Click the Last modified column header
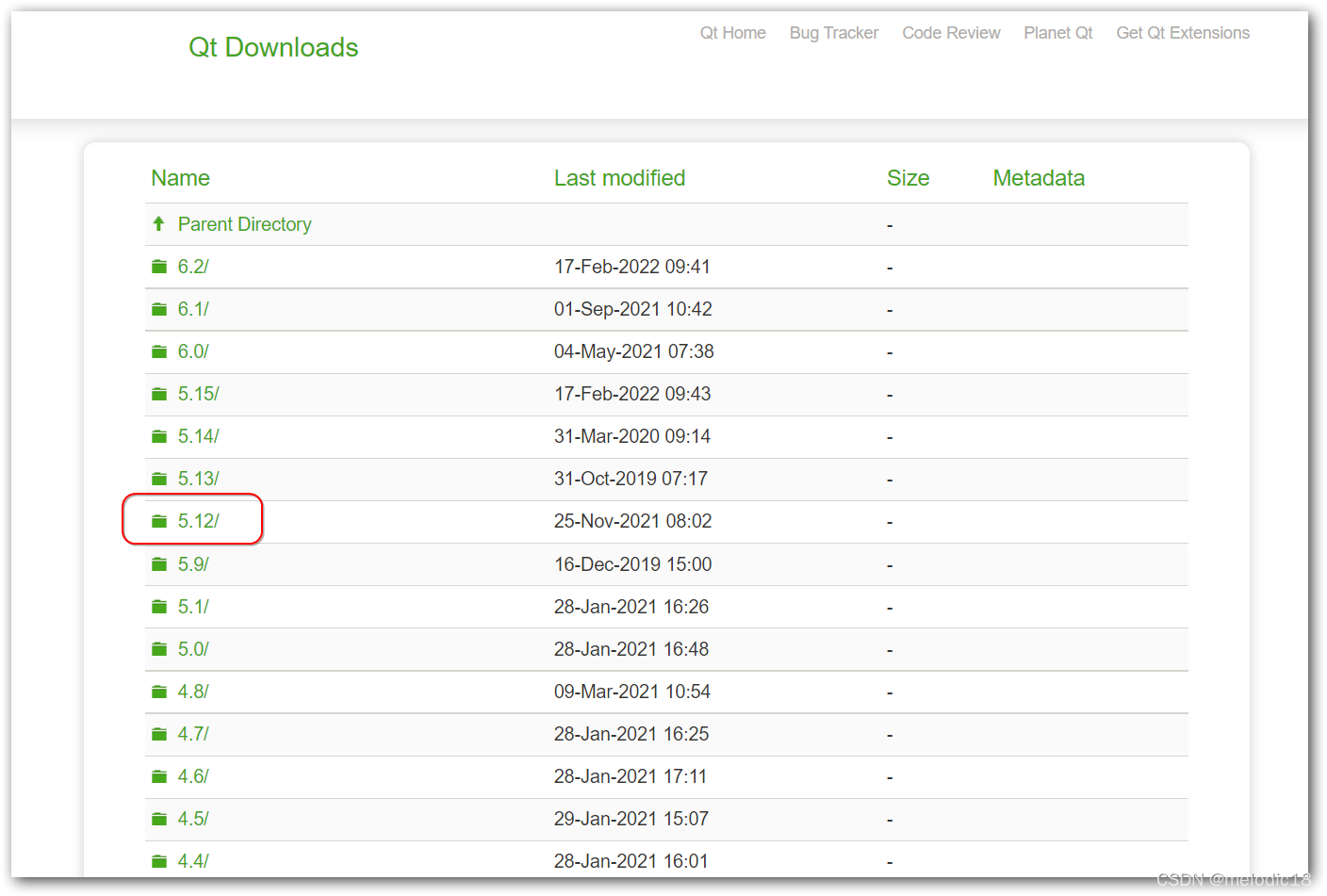The width and height of the screenshot is (1327, 896). [x=619, y=178]
